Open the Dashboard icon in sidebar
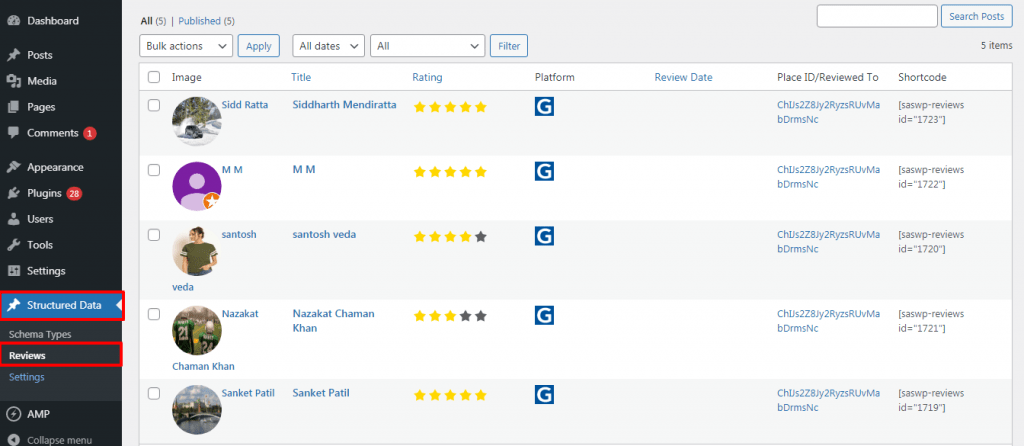Viewport: 1024px width, 446px height. tap(13, 21)
